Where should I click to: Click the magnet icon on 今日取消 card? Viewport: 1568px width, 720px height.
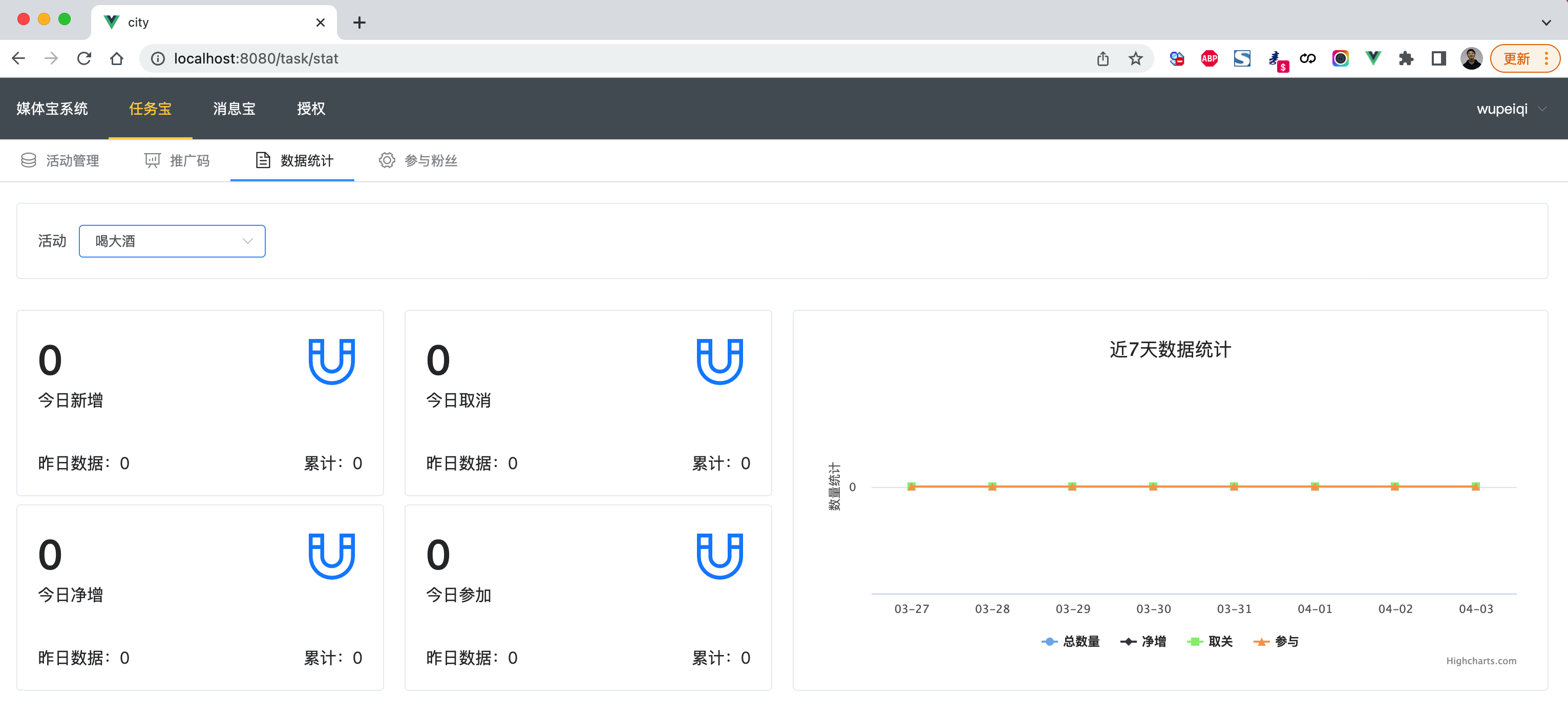[719, 362]
